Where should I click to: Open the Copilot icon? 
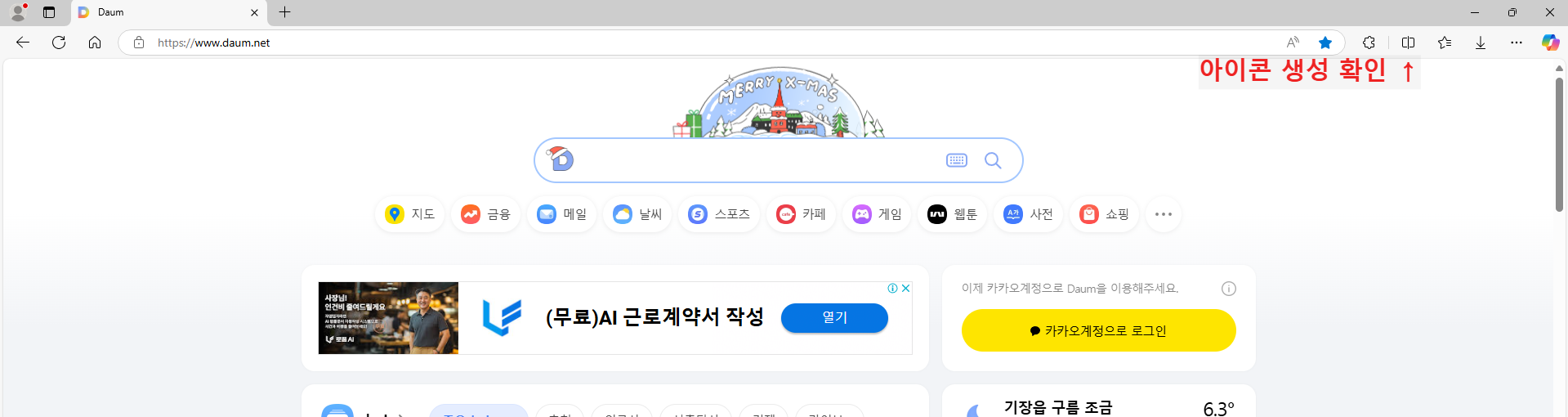(x=1550, y=43)
